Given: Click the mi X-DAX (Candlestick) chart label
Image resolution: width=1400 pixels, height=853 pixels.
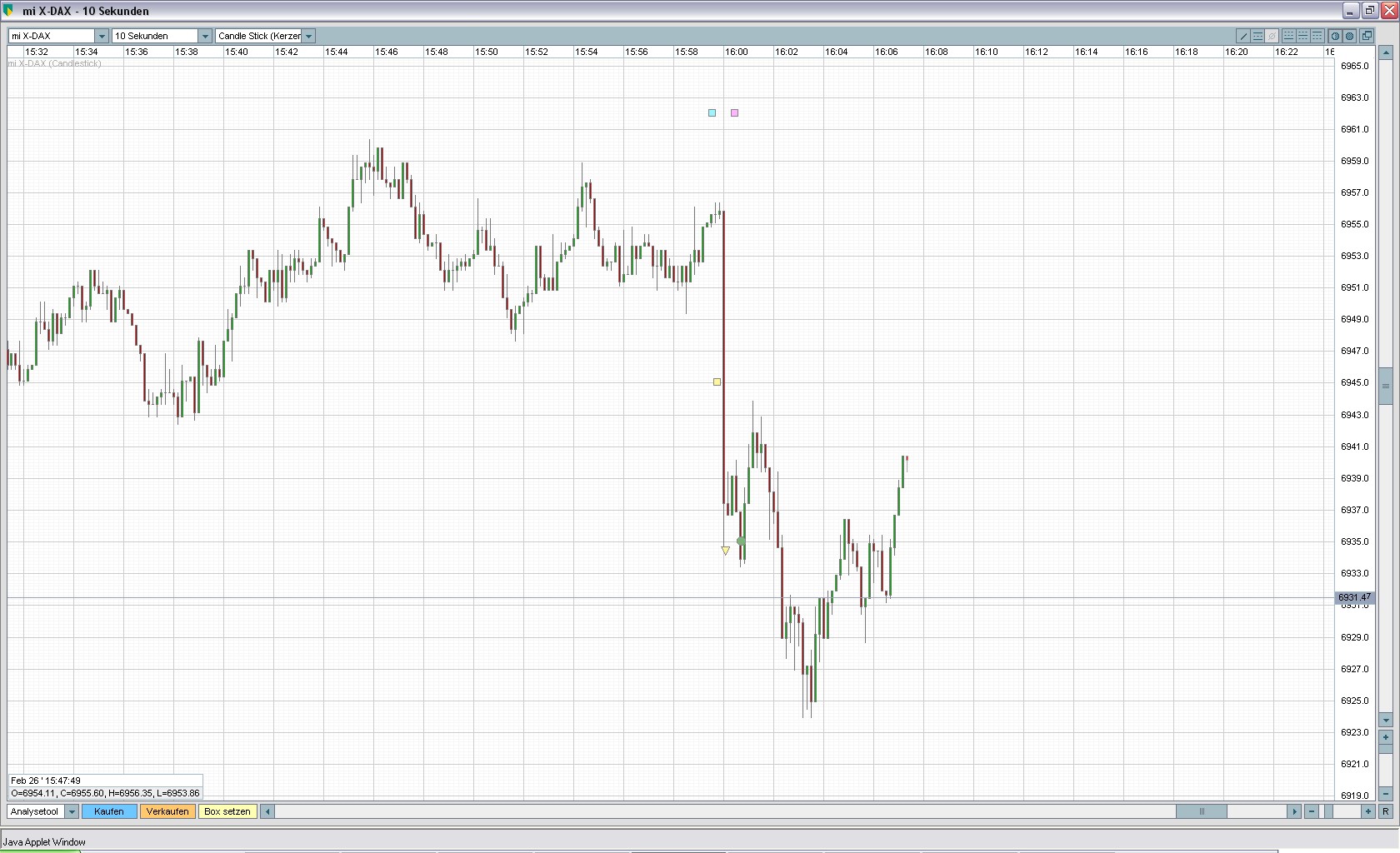Looking at the screenshot, I should click(x=55, y=63).
